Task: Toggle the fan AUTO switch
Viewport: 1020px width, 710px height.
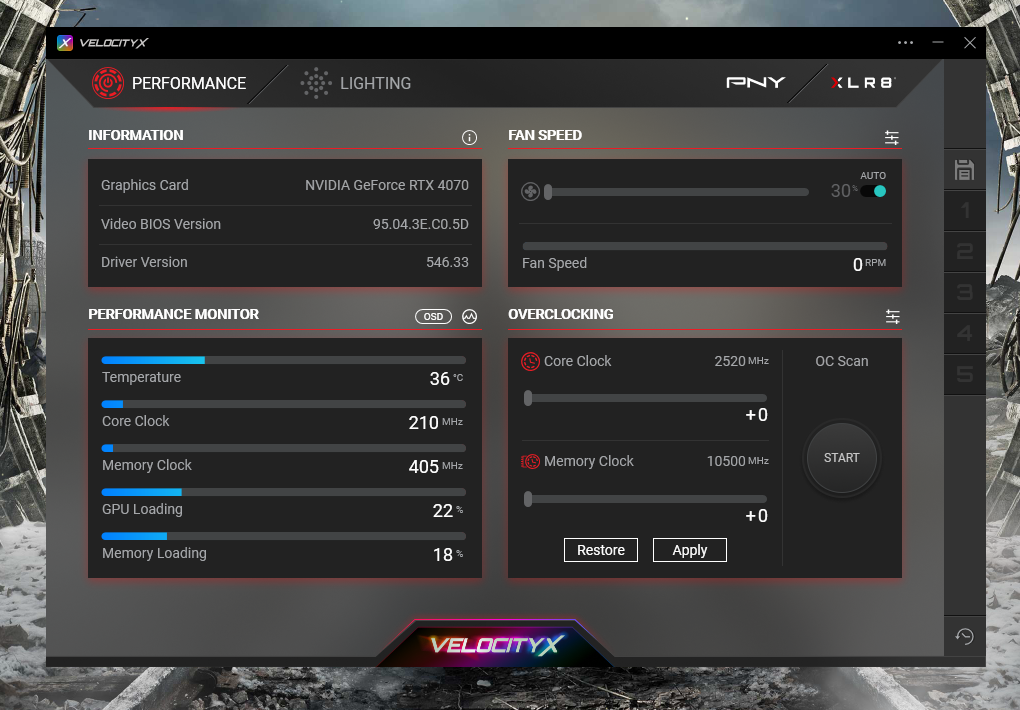Action: click(873, 191)
